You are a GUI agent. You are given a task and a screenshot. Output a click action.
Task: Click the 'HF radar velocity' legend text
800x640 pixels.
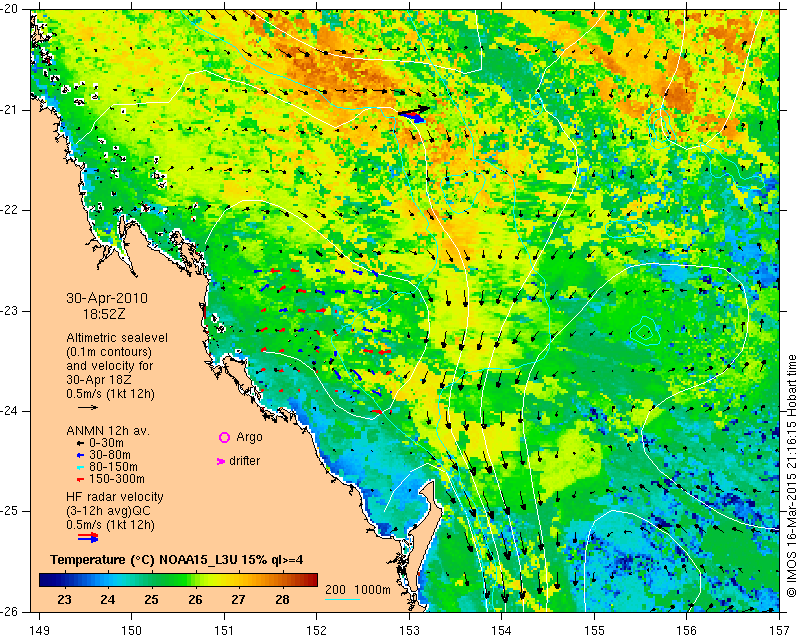(115, 497)
